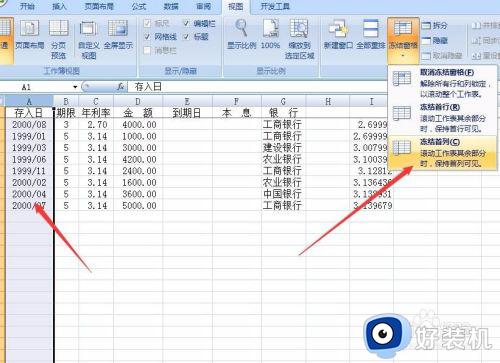The image size is (500, 363).
Task: Select the 中国银行 cell
Action: click(x=283, y=194)
